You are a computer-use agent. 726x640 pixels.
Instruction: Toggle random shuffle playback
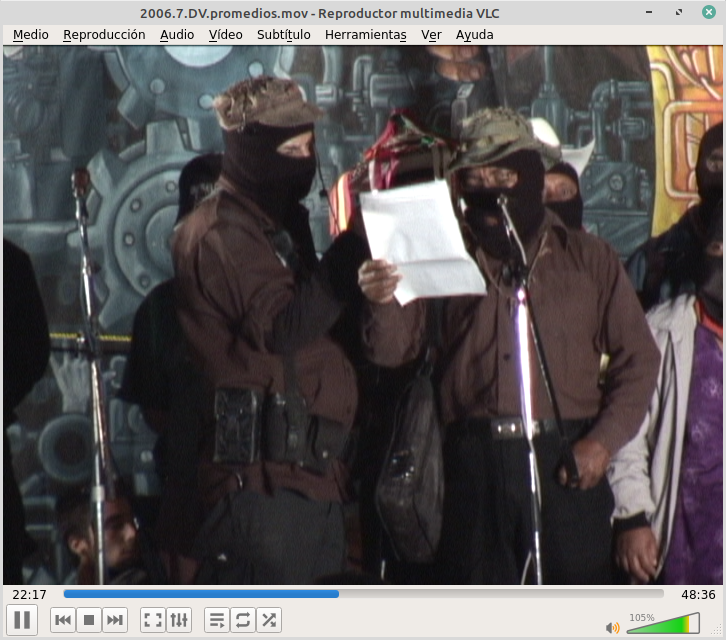[269, 620]
